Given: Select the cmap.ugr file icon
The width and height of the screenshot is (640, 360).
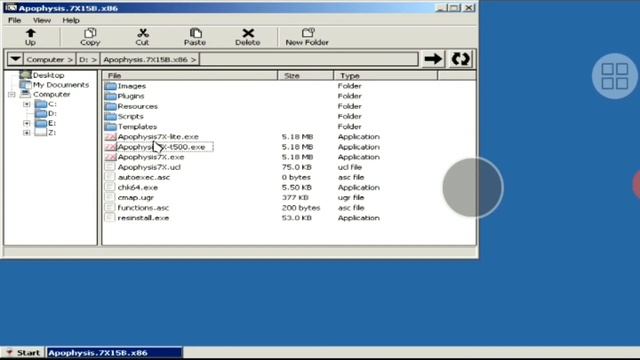Looking at the screenshot, I should tap(109, 197).
